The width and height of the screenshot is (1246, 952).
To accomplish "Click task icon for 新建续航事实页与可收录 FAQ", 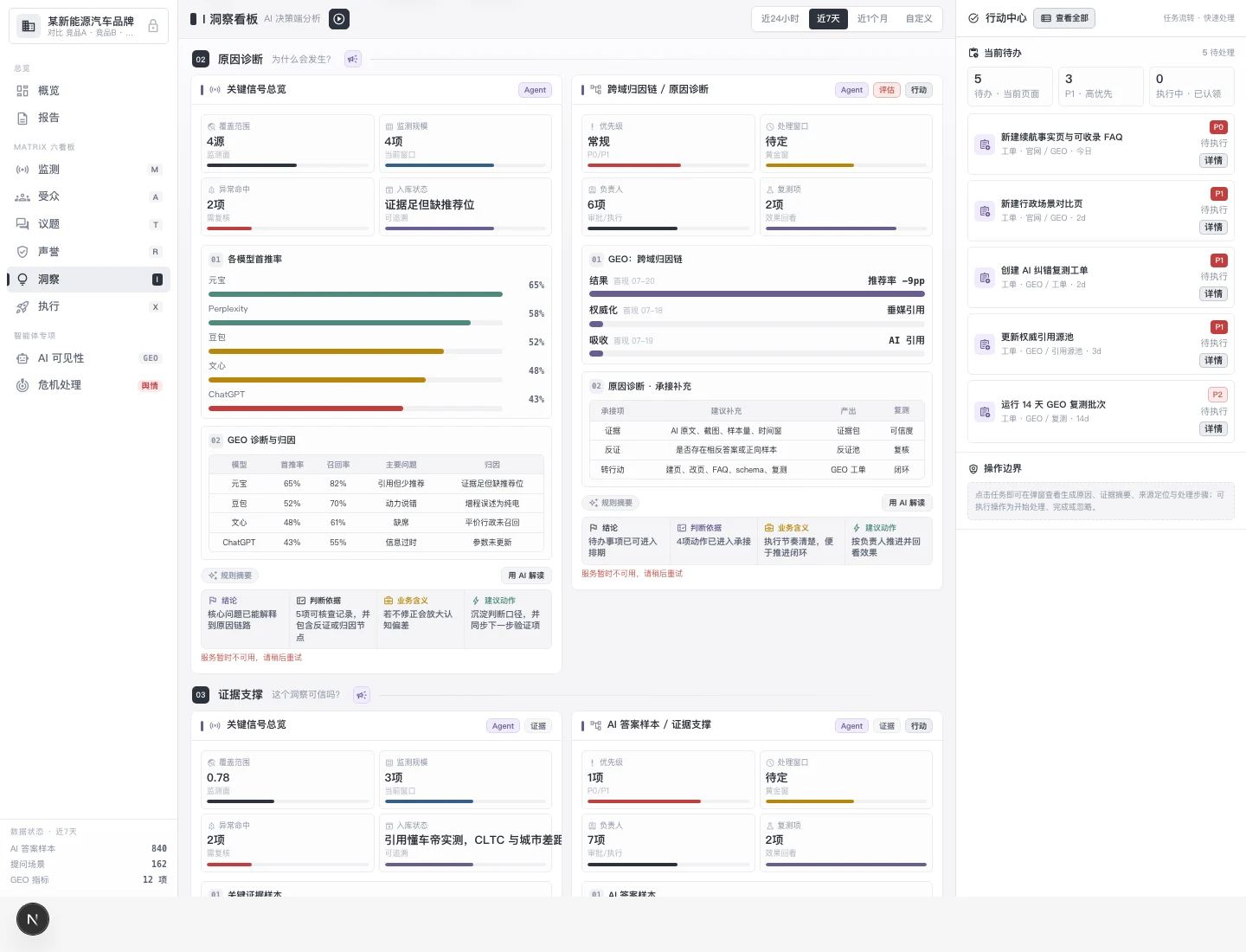I will (x=985, y=145).
